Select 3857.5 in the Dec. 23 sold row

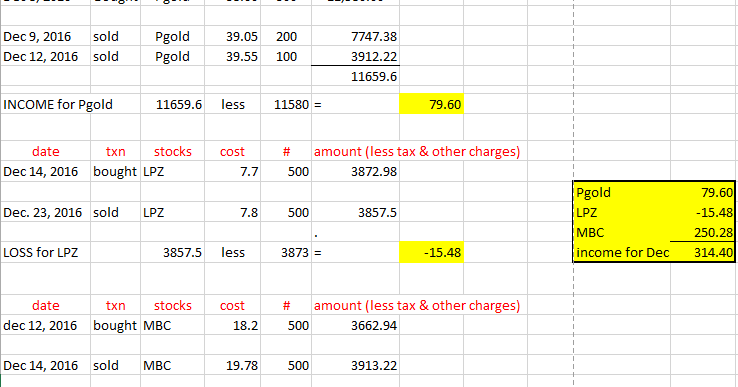(355, 212)
